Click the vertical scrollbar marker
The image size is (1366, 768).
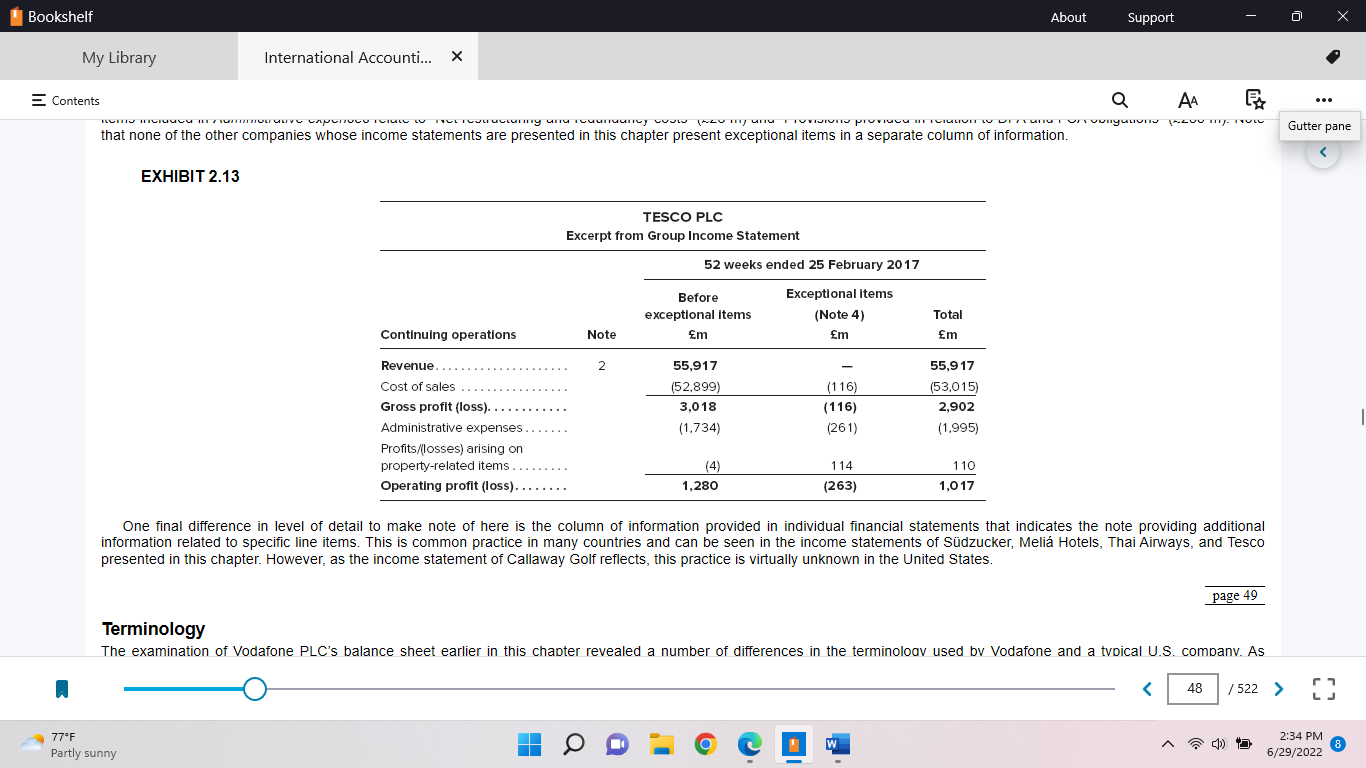pos(1361,416)
